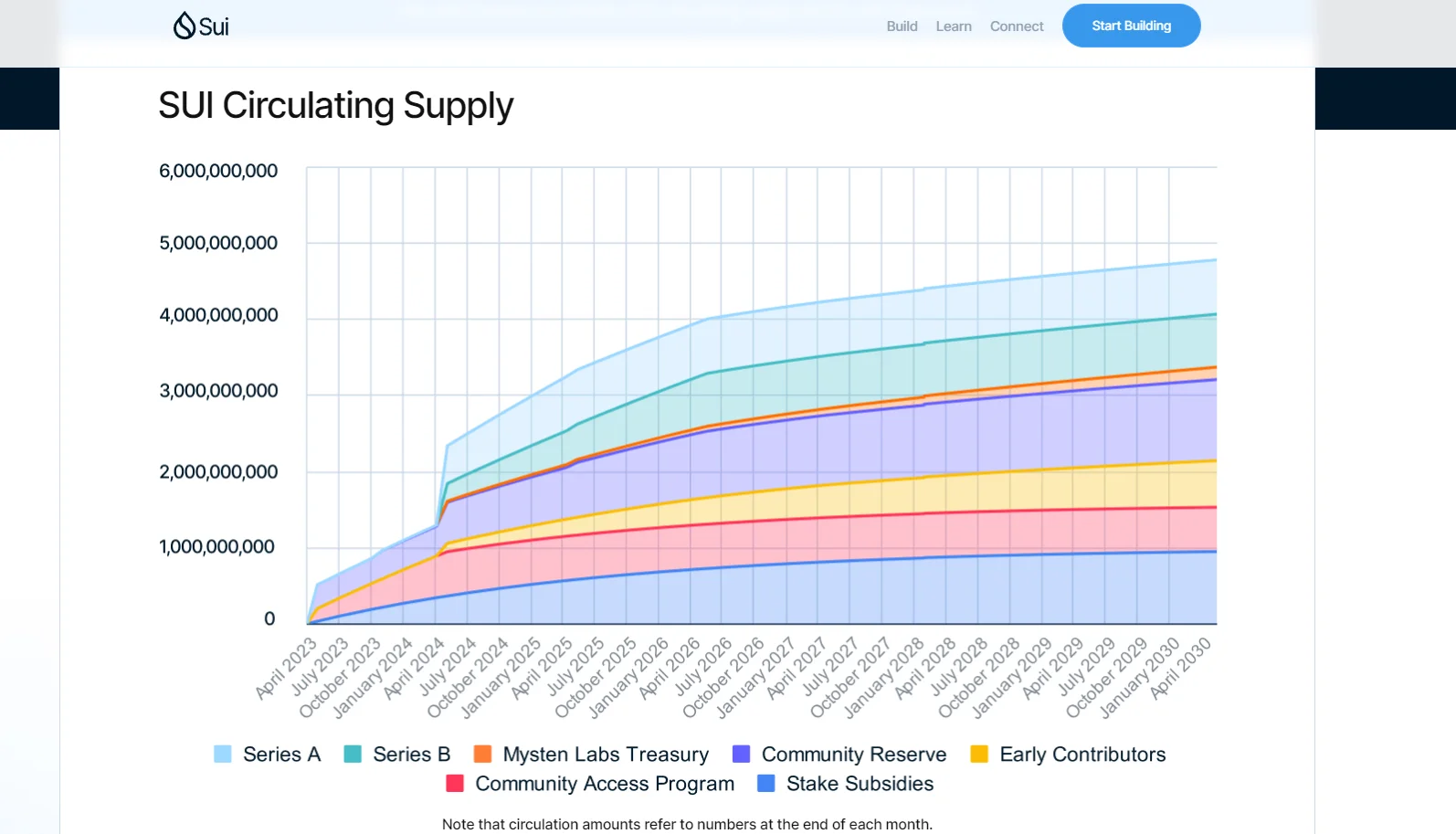Screen dimensions: 1456x834
Task: Open the Learn menu
Action: pos(954,26)
